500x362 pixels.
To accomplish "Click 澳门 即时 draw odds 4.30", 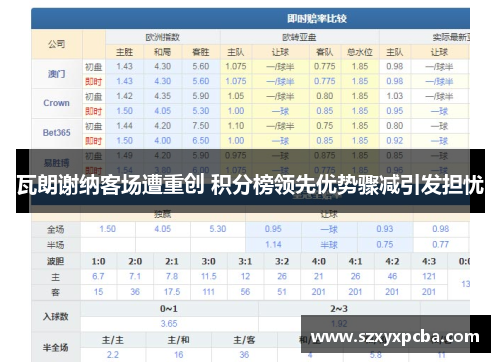I will [x=162, y=81].
